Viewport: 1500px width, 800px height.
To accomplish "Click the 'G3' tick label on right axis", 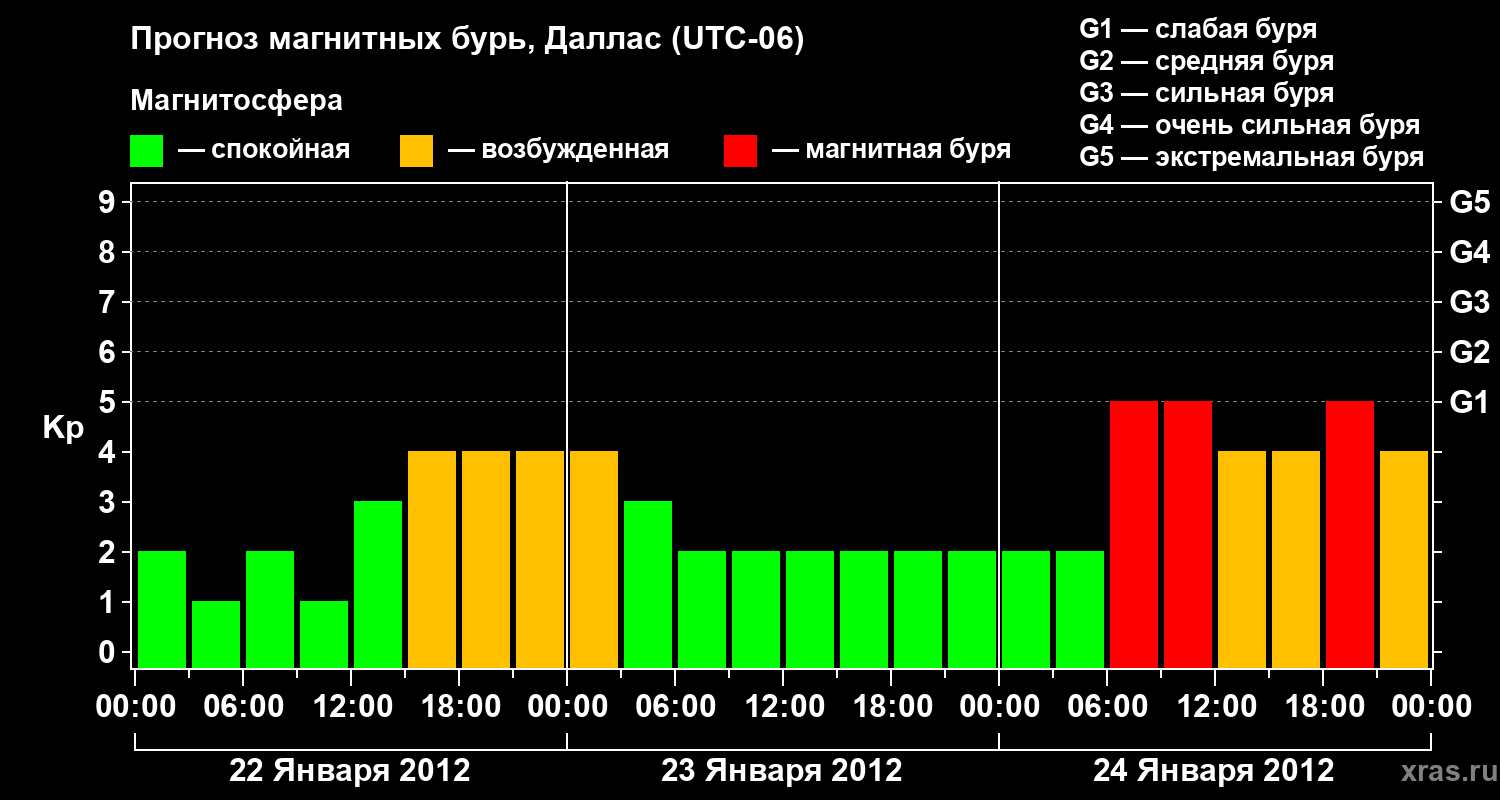I will pyautogui.click(x=1470, y=302).
